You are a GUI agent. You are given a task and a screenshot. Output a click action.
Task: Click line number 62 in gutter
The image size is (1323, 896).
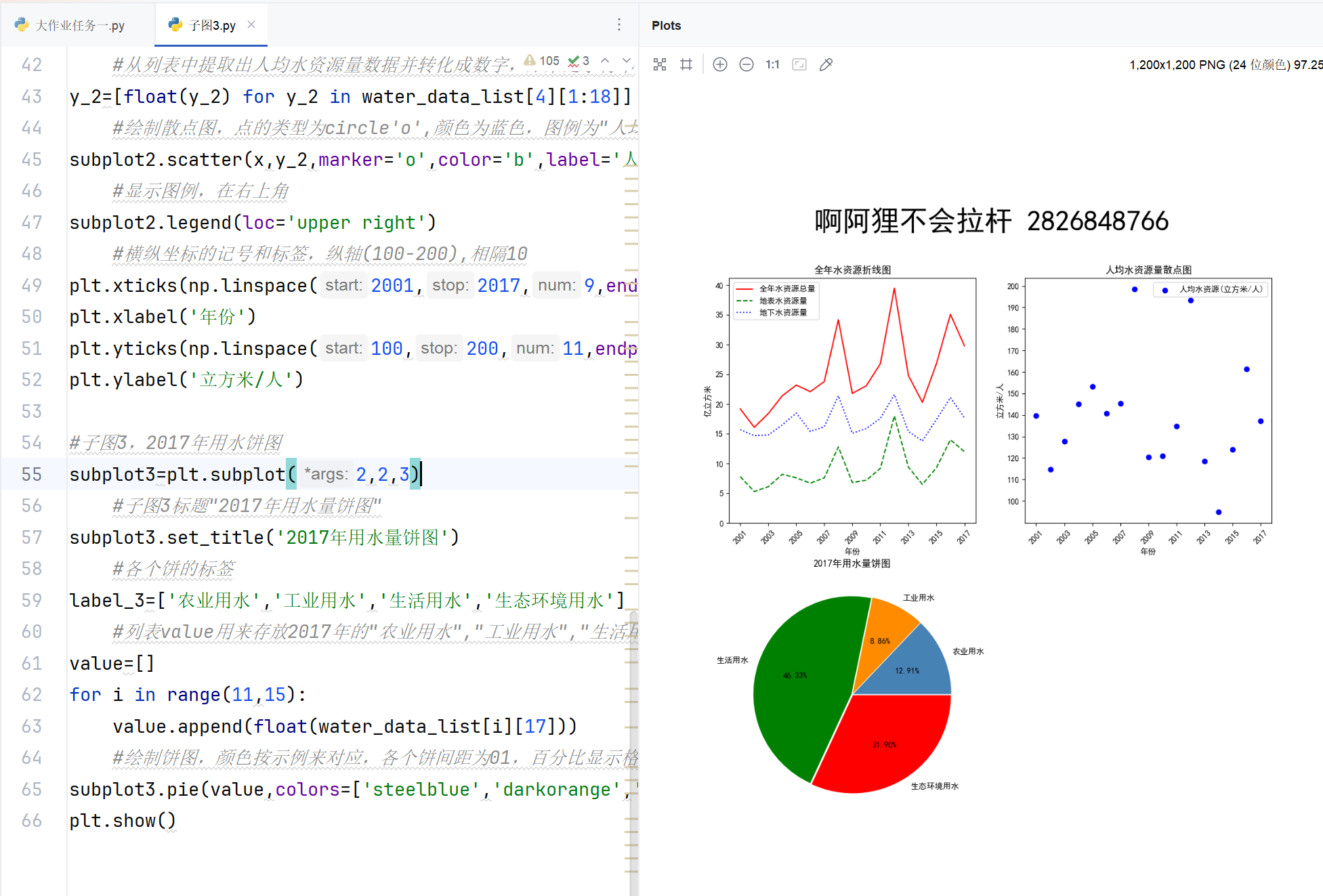pos(32,694)
